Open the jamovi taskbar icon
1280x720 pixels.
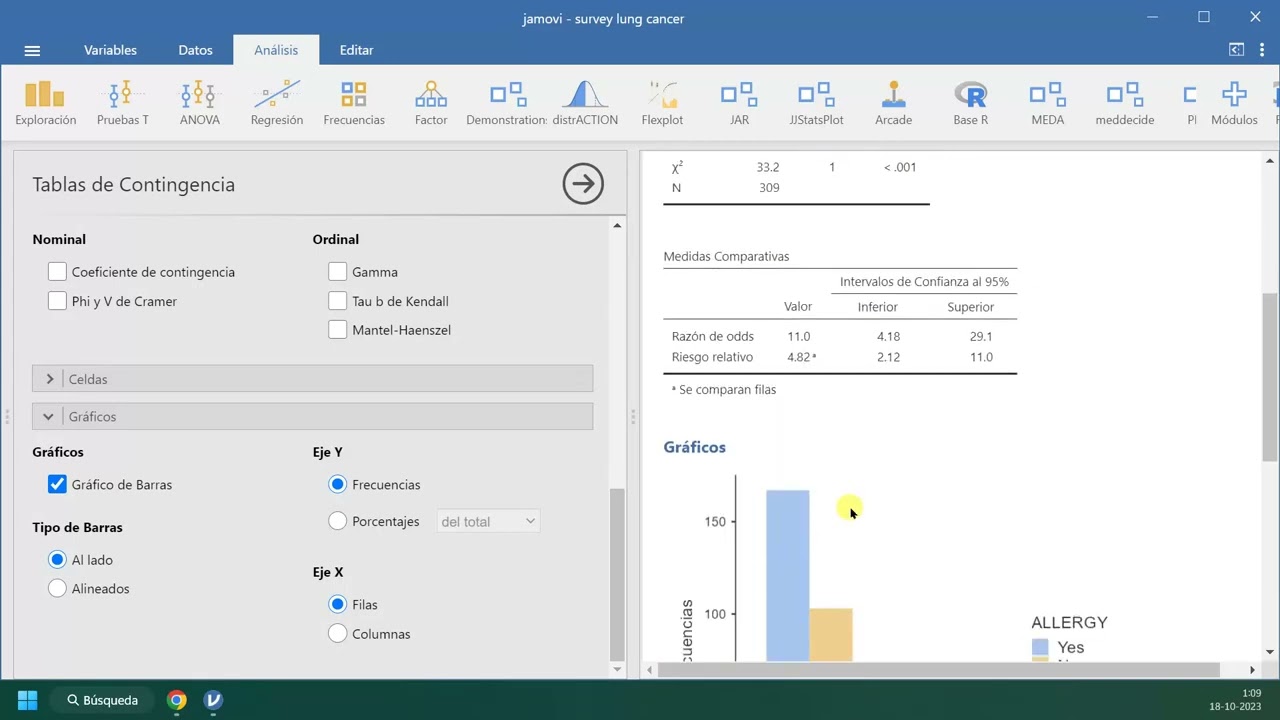pyautogui.click(x=213, y=700)
